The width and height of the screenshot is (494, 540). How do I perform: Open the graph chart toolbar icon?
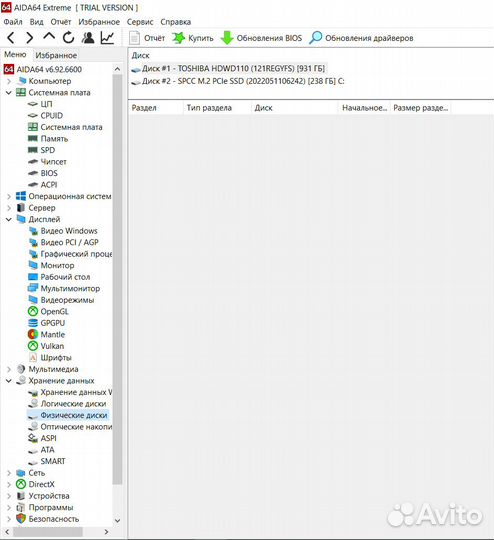[107, 38]
